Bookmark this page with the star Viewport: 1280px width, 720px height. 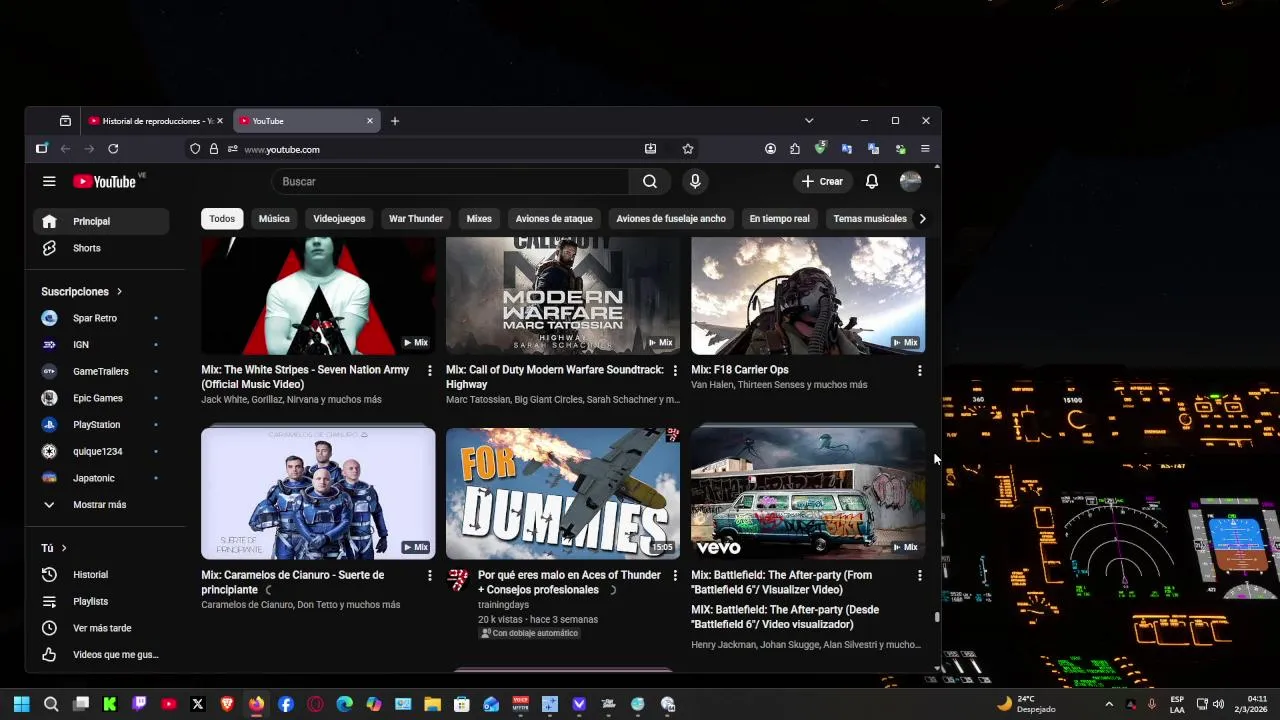coord(688,149)
